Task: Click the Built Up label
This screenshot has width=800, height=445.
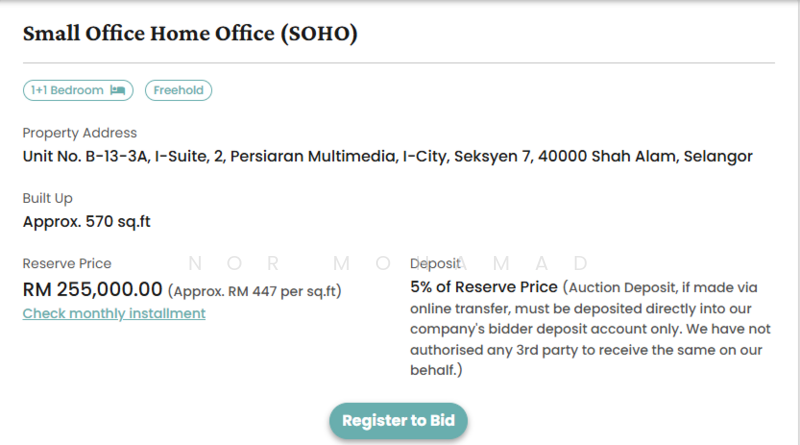Action: point(48,198)
